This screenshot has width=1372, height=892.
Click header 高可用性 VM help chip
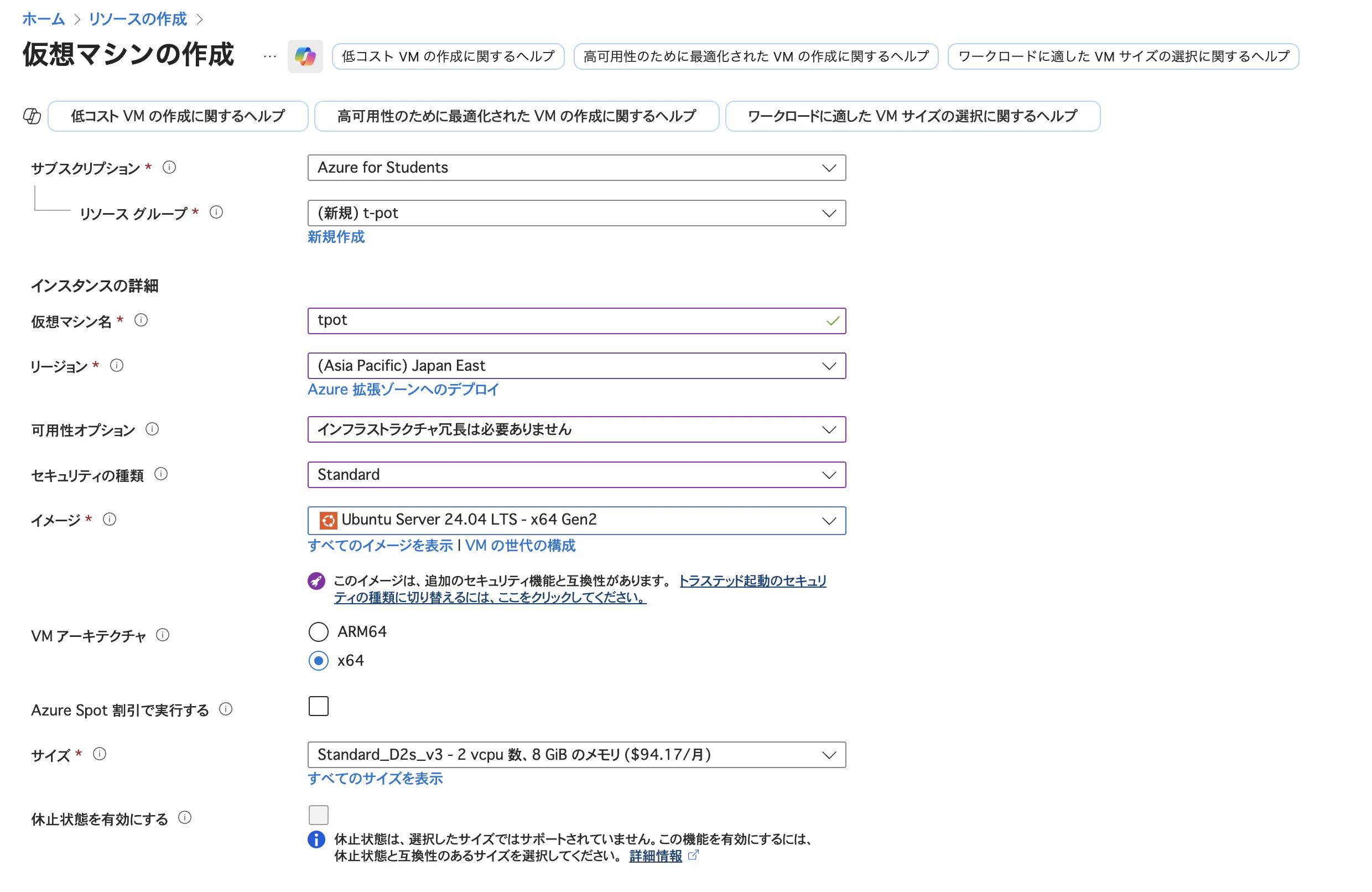pyautogui.click(x=756, y=56)
